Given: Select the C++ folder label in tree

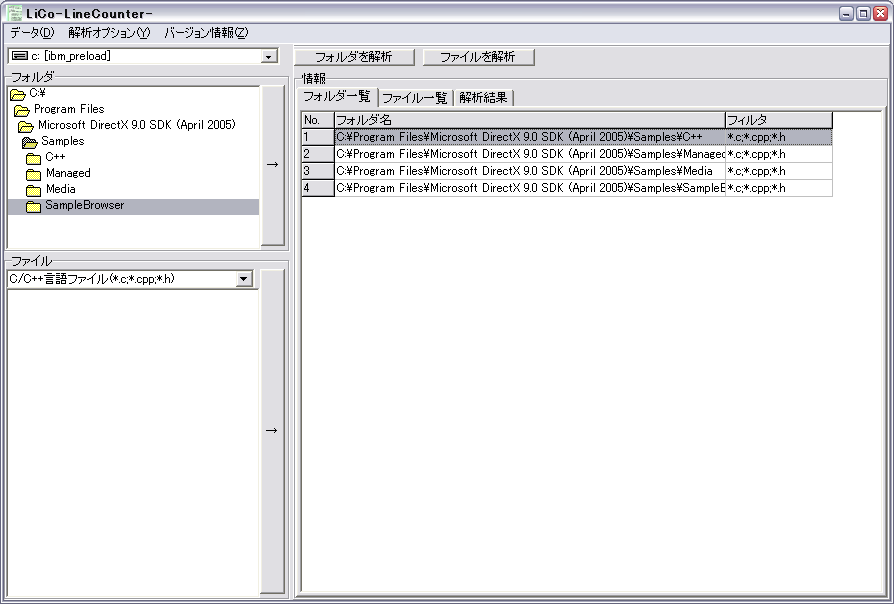Looking at the screenshot, I should coord(55,157).
